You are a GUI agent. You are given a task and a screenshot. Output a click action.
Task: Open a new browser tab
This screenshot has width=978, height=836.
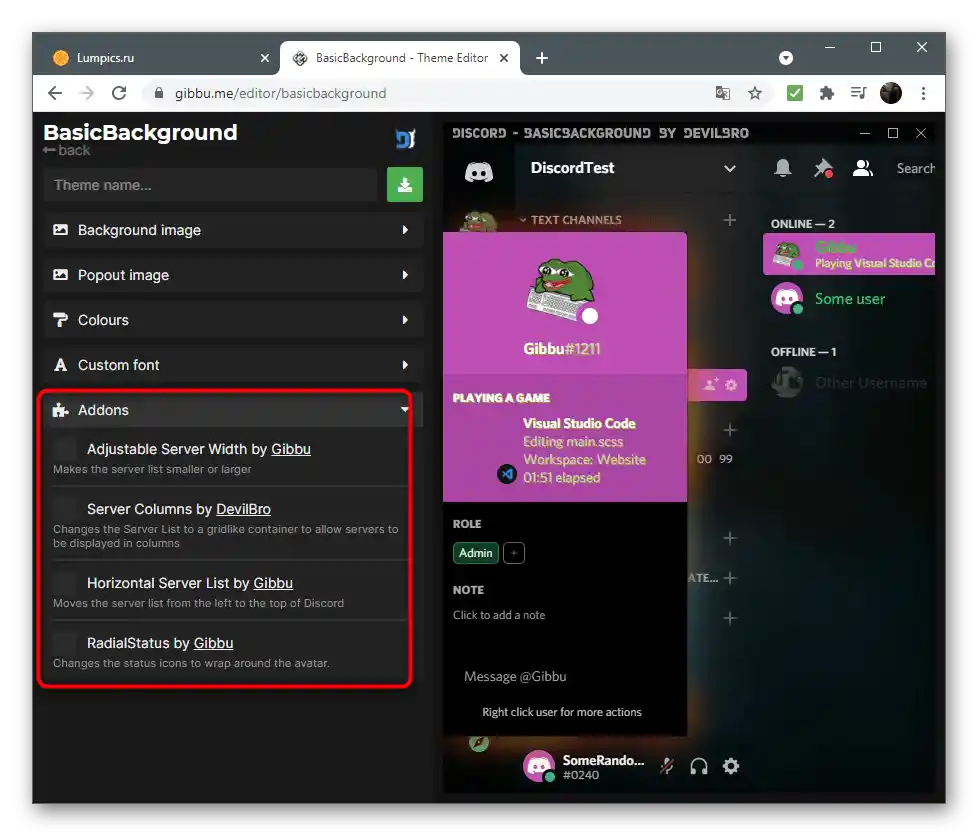[x=542, y=58]
